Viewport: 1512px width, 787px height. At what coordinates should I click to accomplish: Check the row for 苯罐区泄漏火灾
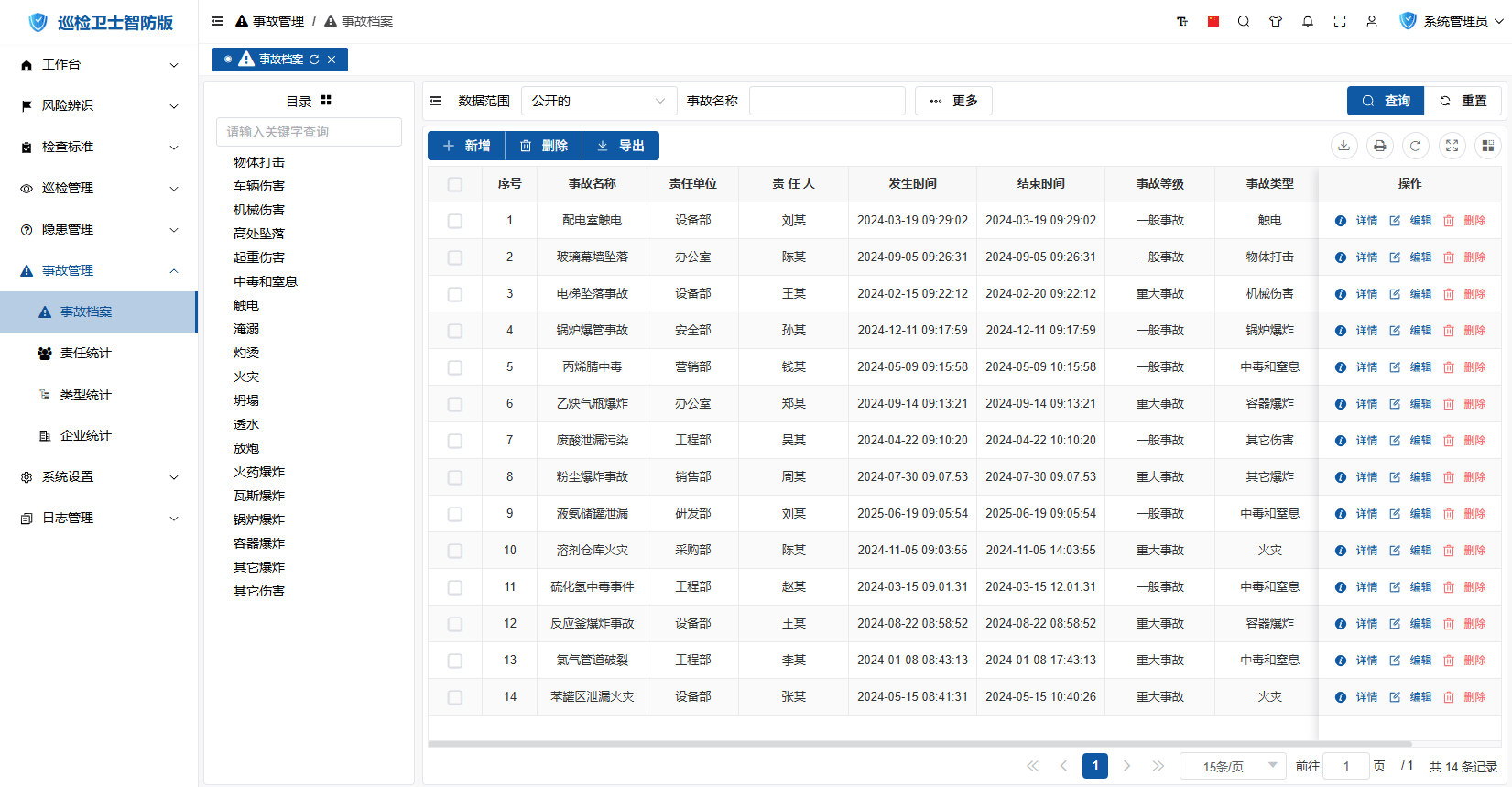[455, 697]
